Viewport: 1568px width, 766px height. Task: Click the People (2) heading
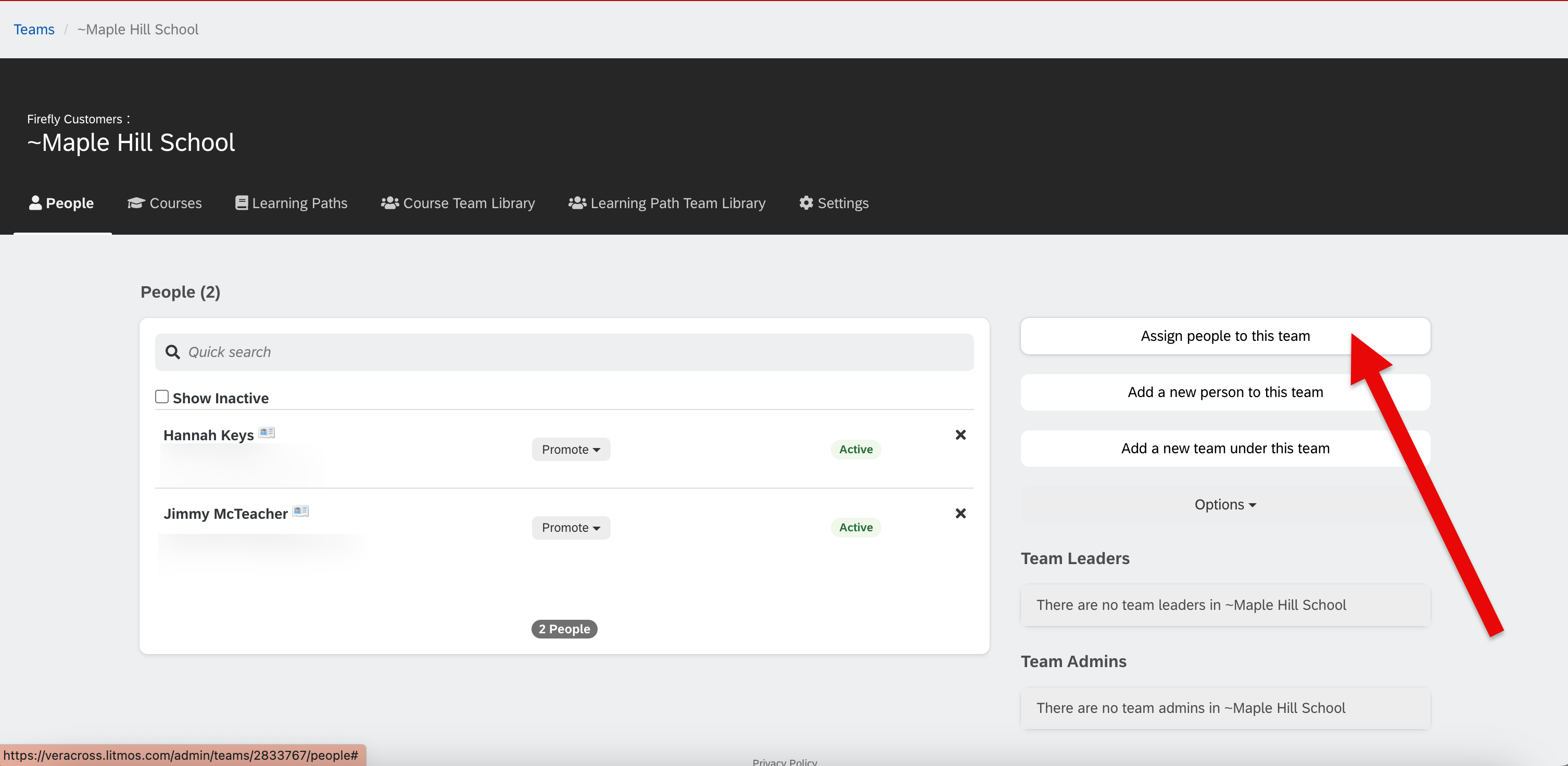click(x=180, y=292)
